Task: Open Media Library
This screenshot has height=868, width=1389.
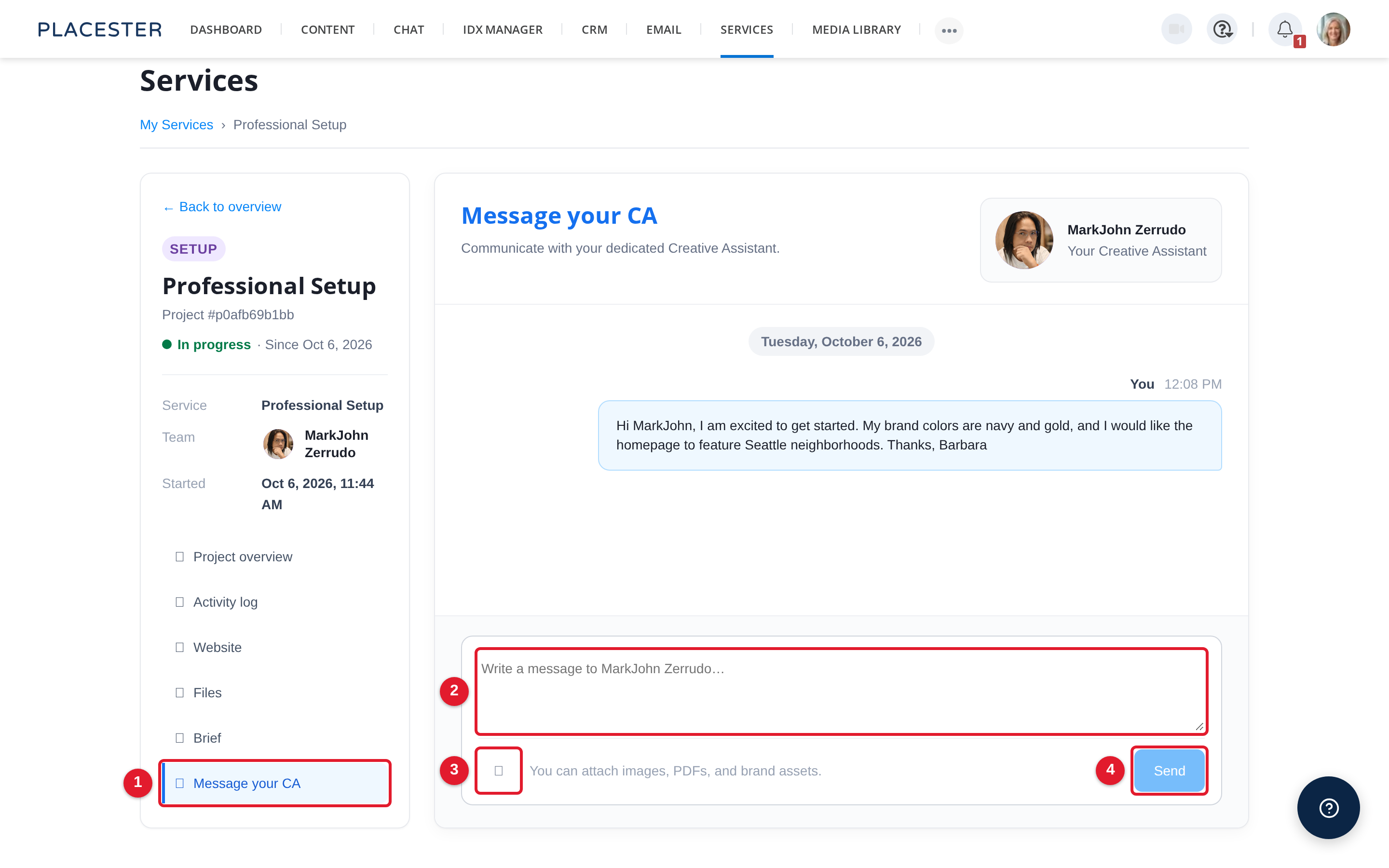Action: pos(857,30)
